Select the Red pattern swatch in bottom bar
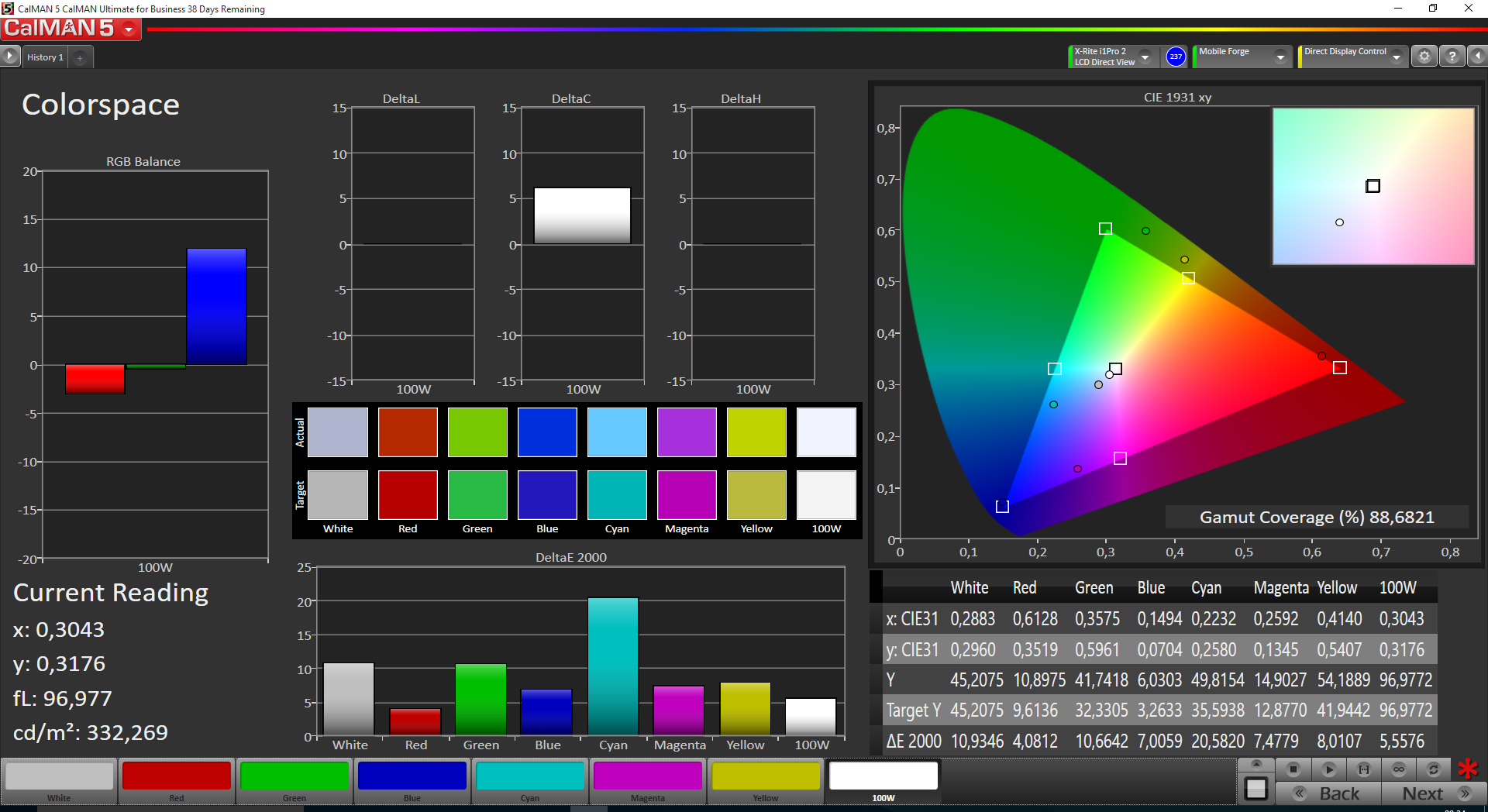Viewport: 1488px width, 812px height. click(x=177, y=782)
